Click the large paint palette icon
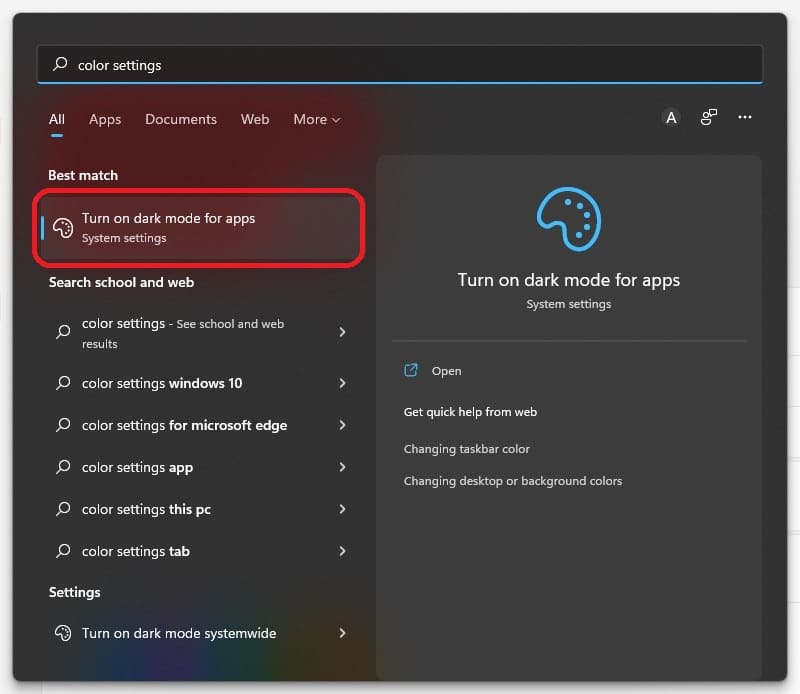The width and height of the screenshot is (800, 694). [x=568, y=221]
